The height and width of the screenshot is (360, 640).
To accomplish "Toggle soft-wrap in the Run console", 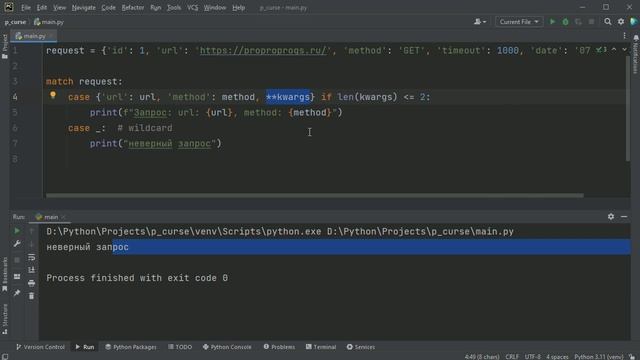I will pos(31,257).
